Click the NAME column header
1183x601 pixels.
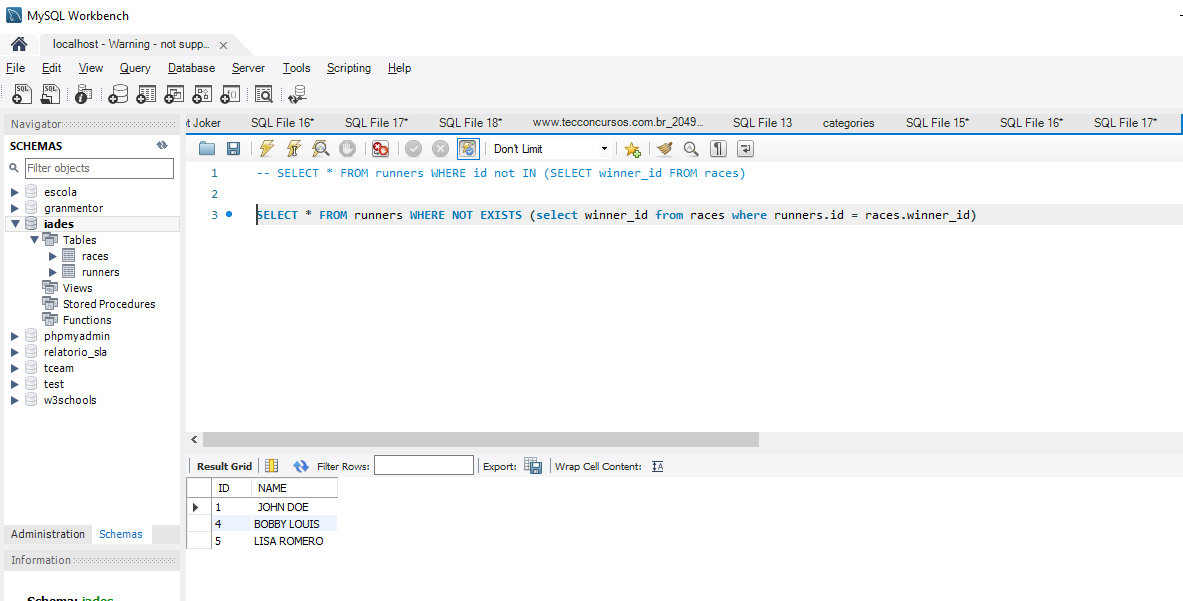[x=294, y=488]
